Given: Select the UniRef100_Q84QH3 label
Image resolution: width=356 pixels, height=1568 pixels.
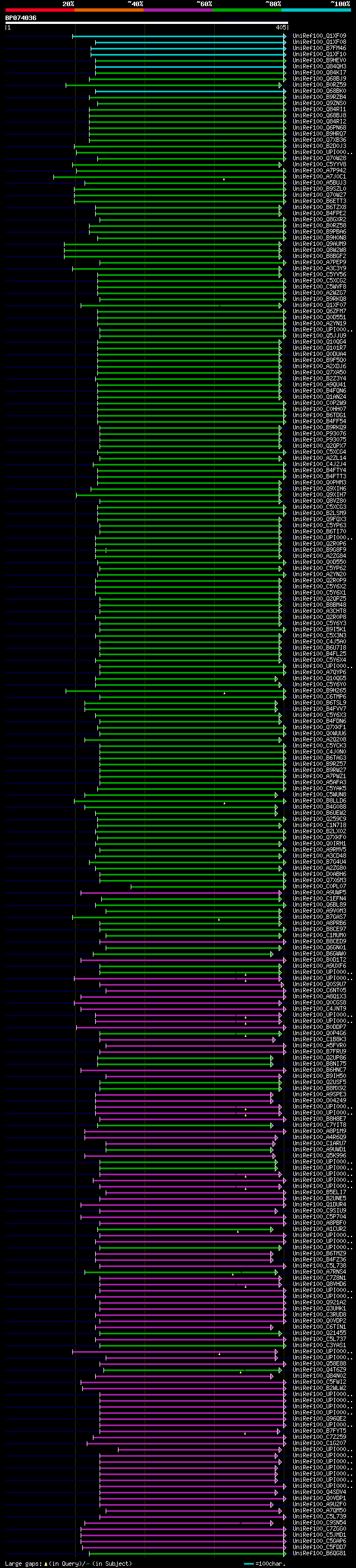Looking at the screenshot, I should (x=319, y=66).
